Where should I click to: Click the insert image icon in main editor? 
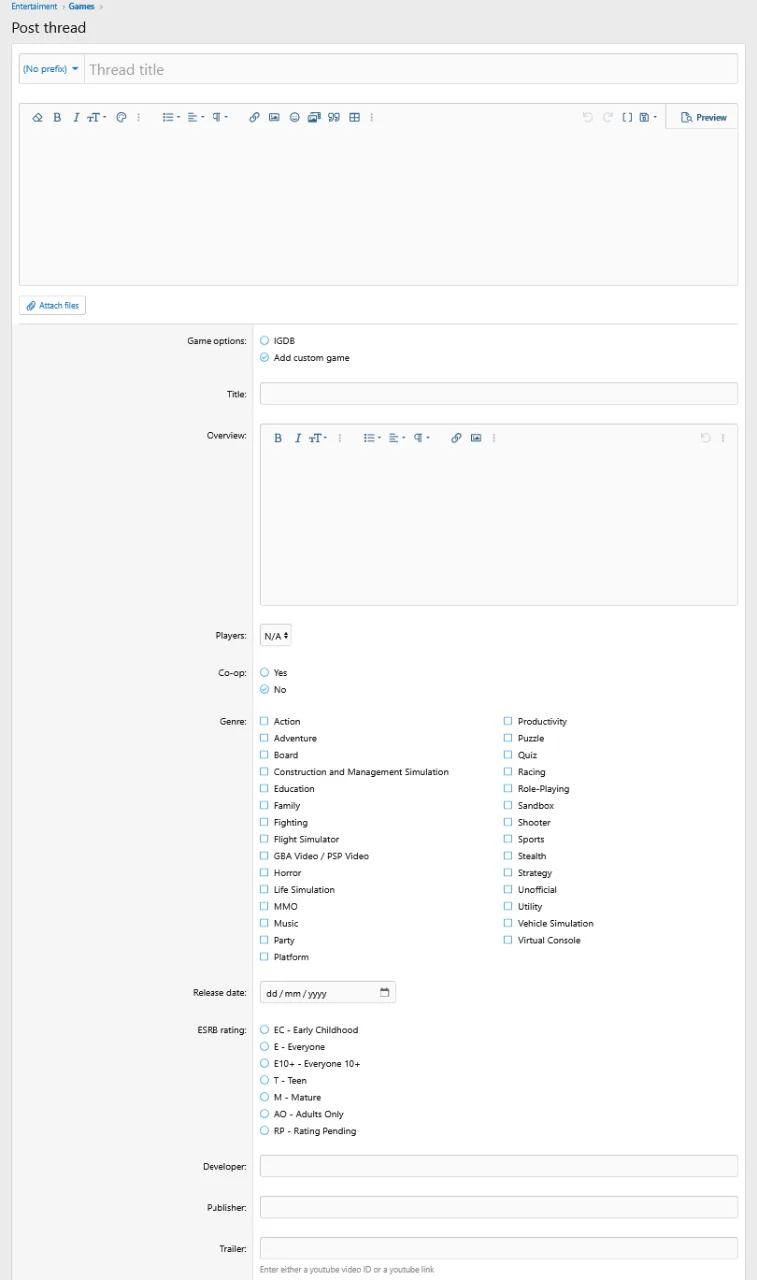(274, 117)
